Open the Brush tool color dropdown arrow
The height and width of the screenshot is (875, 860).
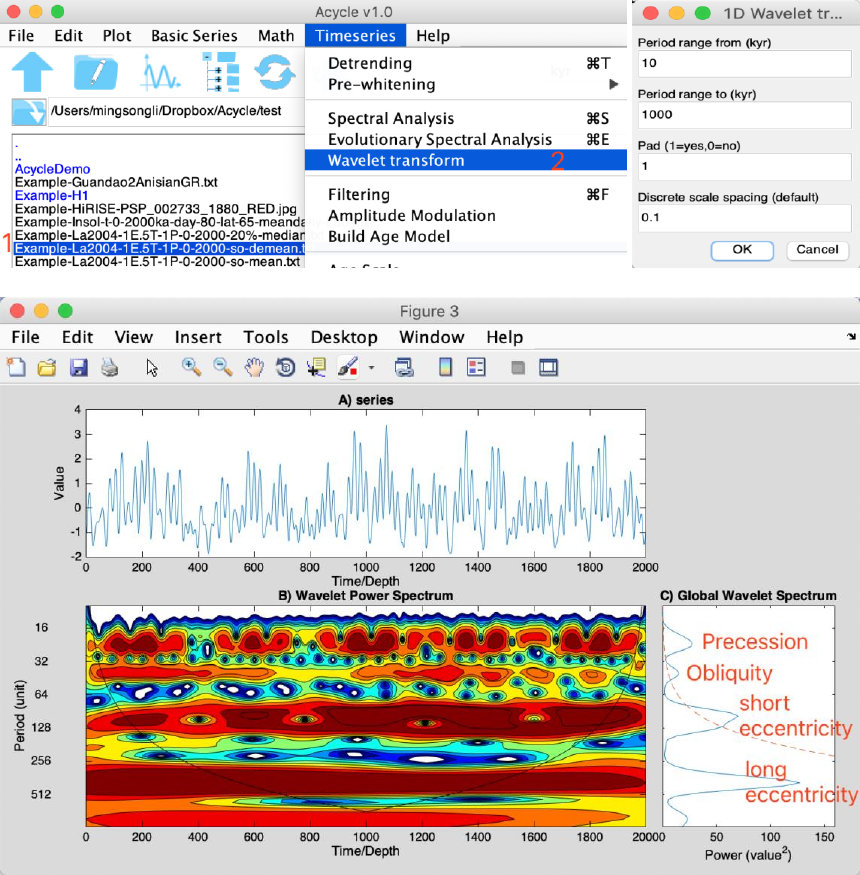click(371, 367)
